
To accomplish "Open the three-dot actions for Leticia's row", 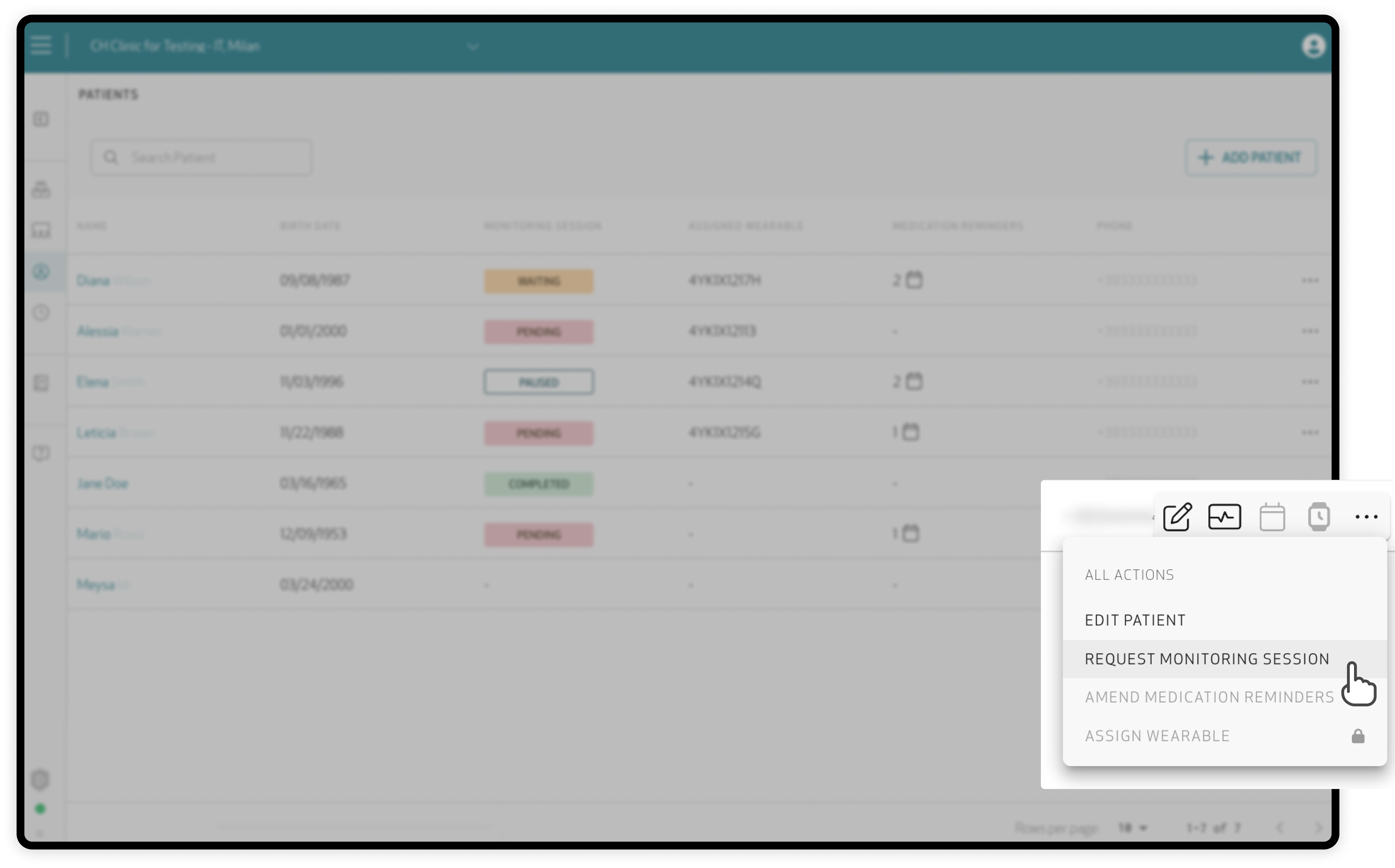I will point(1310,432).
